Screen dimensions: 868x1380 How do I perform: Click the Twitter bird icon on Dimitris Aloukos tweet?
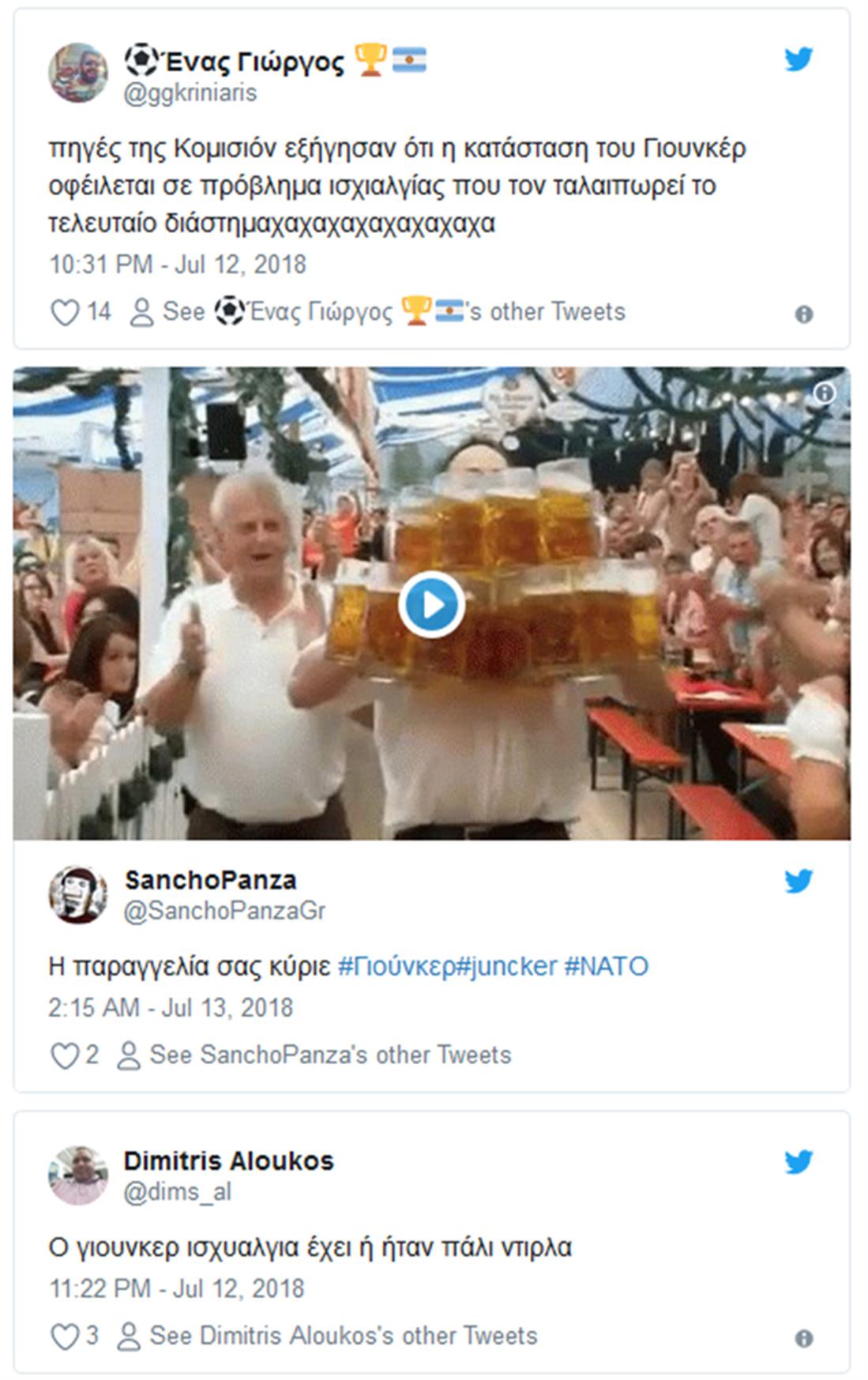pyautogui.click(x=798, y=1162)
